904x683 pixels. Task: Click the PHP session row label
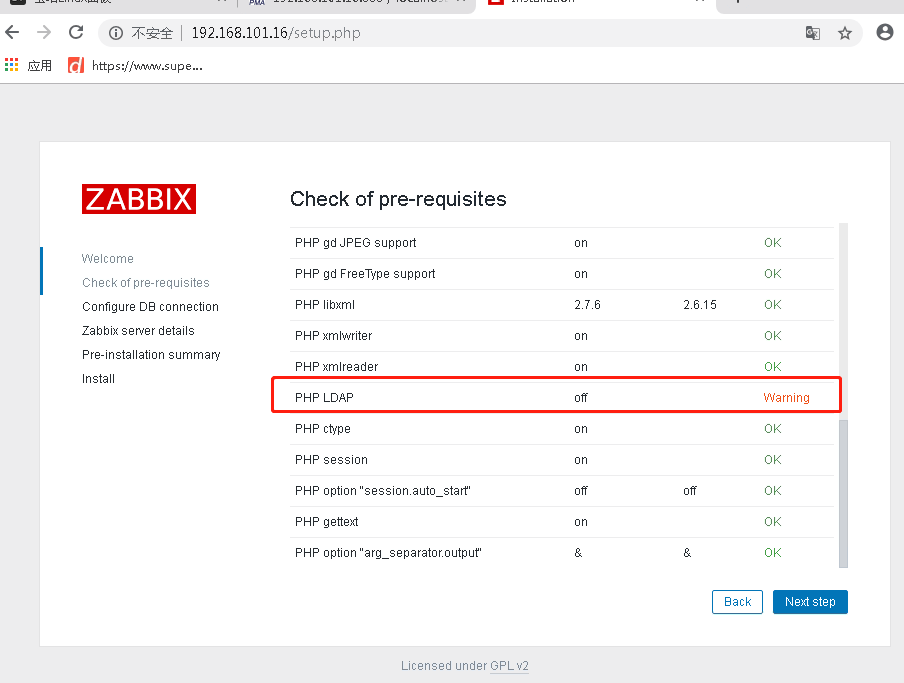(331, 460)
